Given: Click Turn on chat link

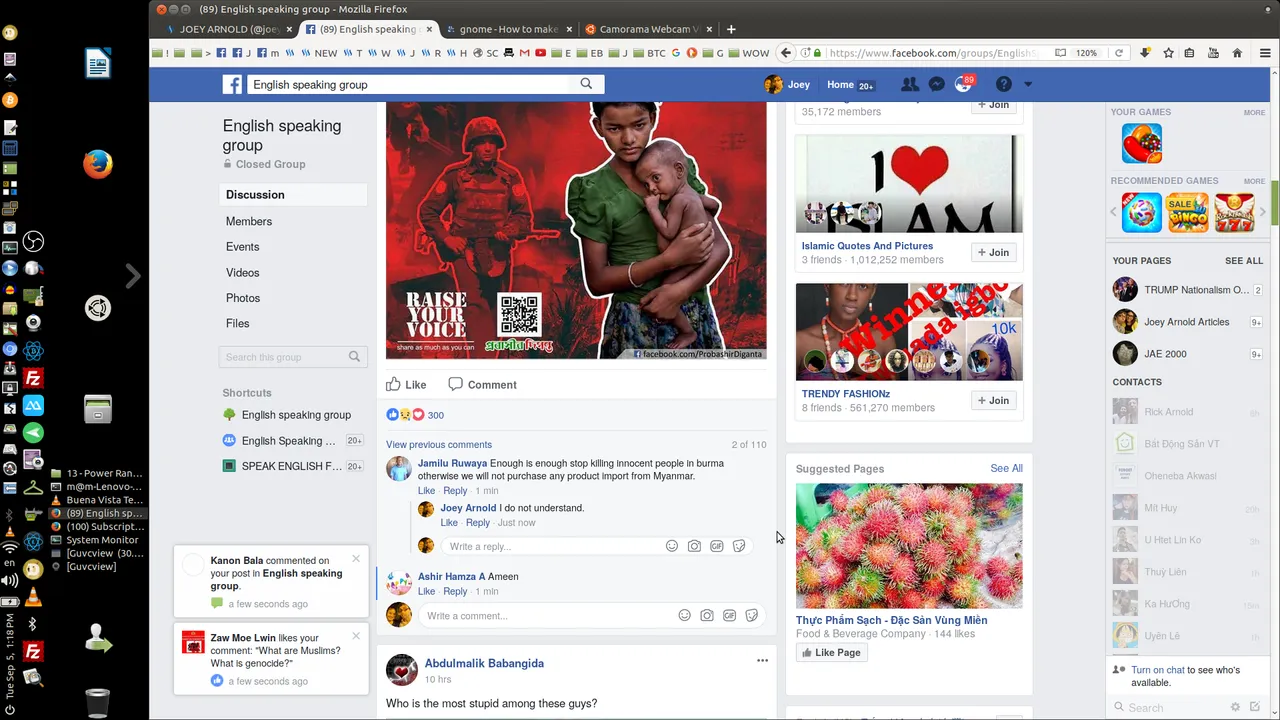Looking at the screenshot, I should click(1158, 670).
